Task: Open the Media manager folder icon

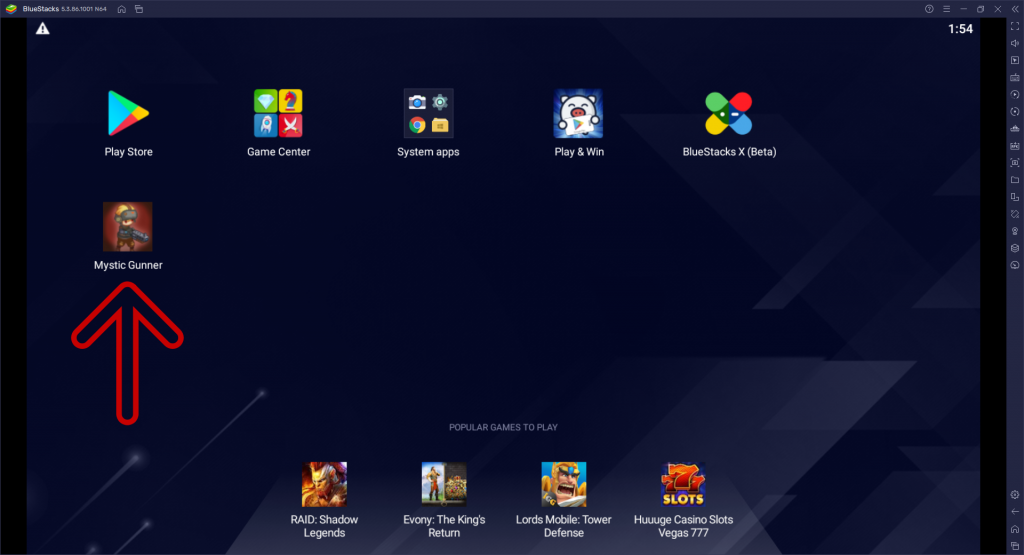Action: (1015, 180)
